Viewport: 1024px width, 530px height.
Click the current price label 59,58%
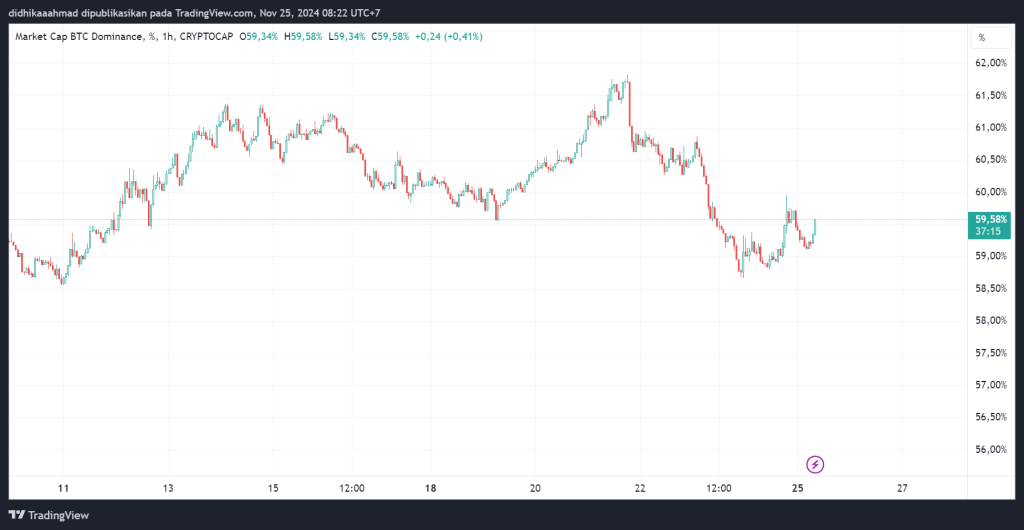tap(991, 219)
